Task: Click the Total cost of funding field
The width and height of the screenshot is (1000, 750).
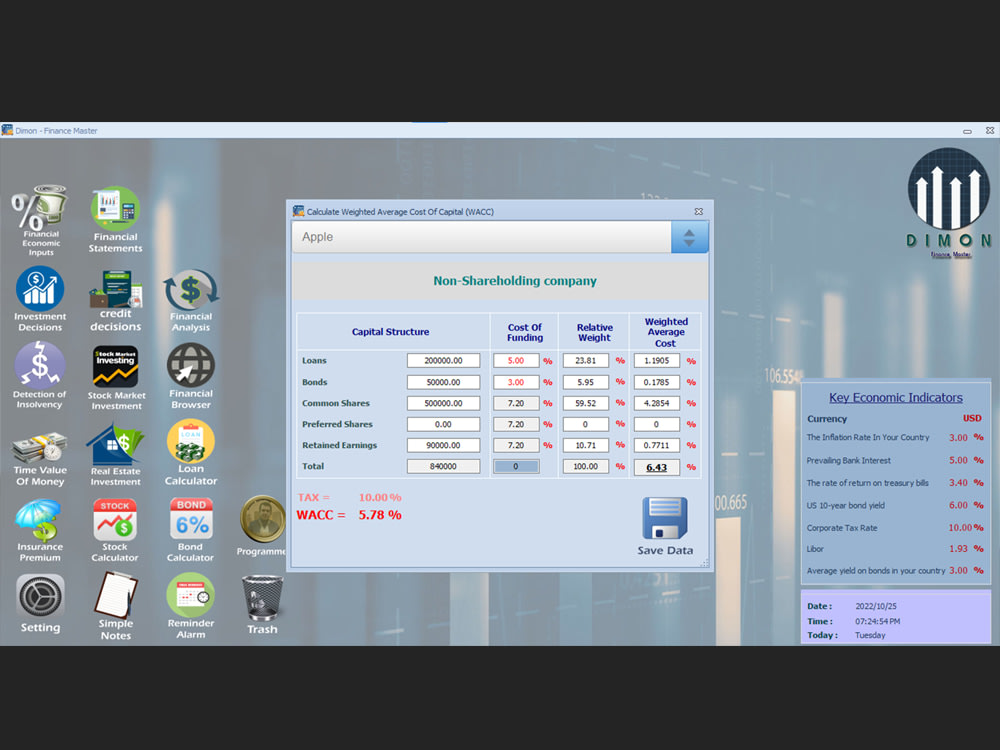Action: [516, 466]
